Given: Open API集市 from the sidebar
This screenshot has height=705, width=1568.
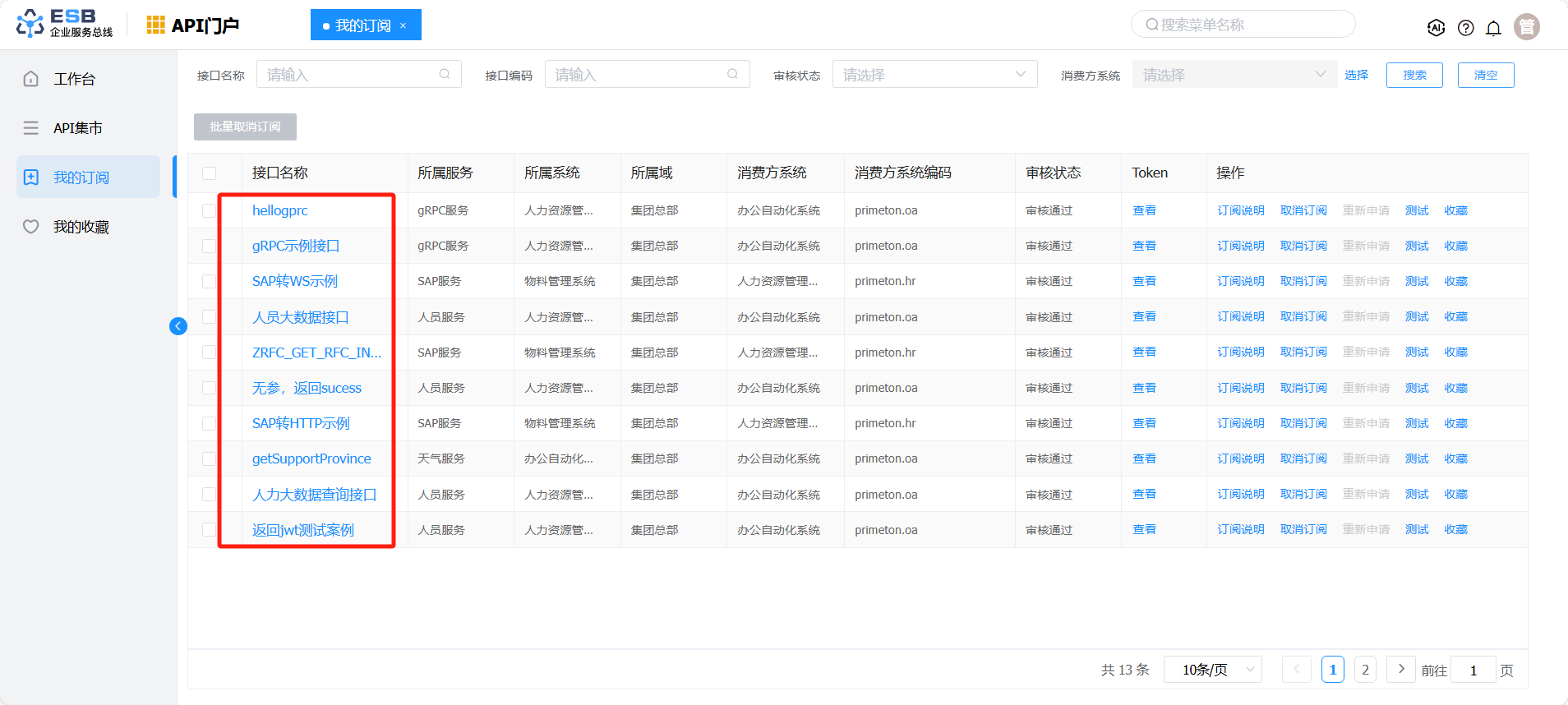Looking at the screenshot, I should [x=77, y=128].
